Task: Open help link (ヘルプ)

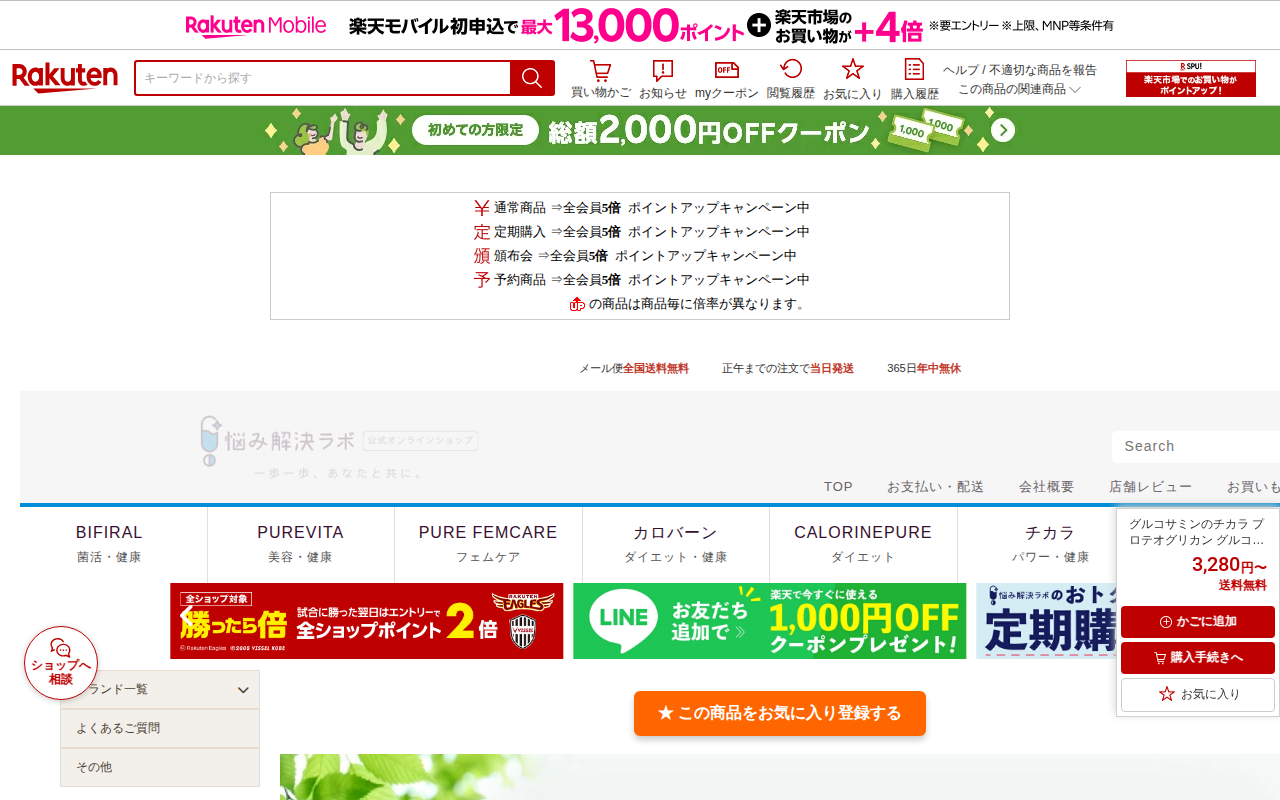Action: (961, 70)
